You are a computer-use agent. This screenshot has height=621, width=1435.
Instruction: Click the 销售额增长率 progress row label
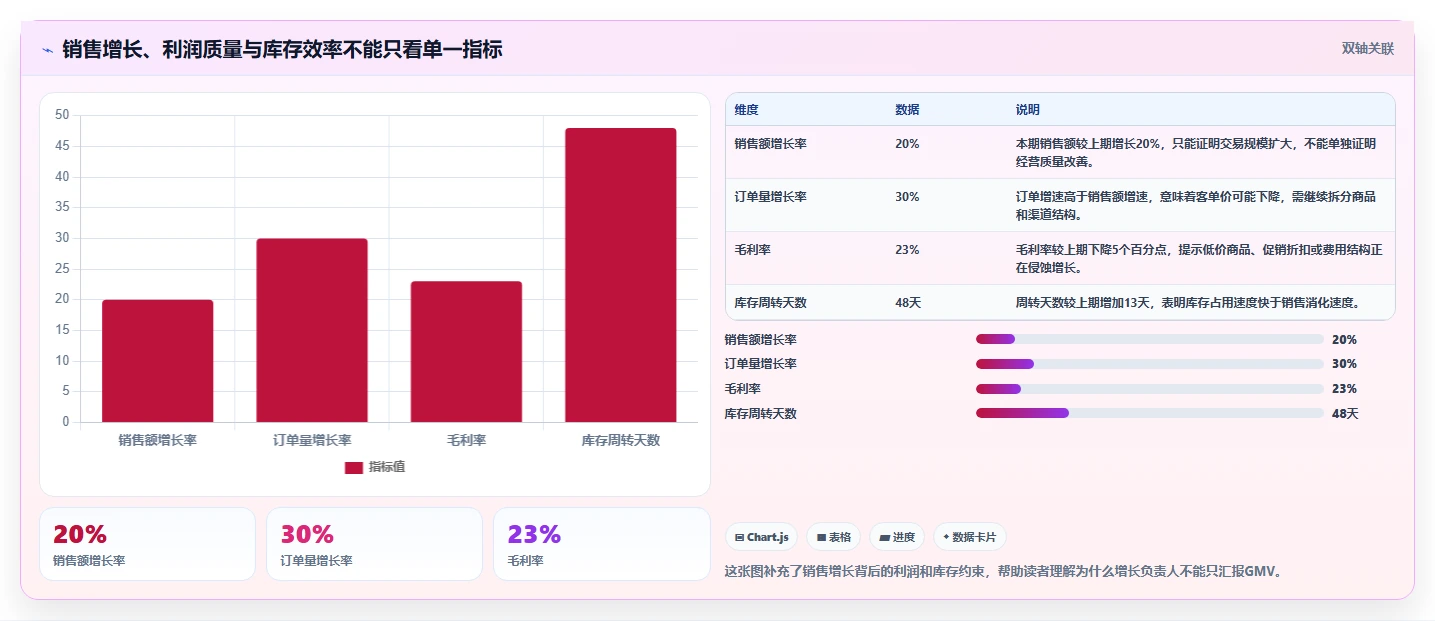[761, 340]
